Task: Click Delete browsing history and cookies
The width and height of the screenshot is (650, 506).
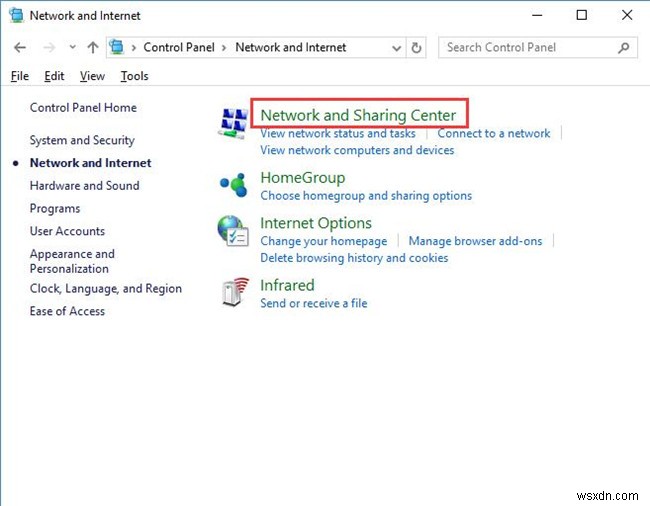Action: click(x=354, y=258)
